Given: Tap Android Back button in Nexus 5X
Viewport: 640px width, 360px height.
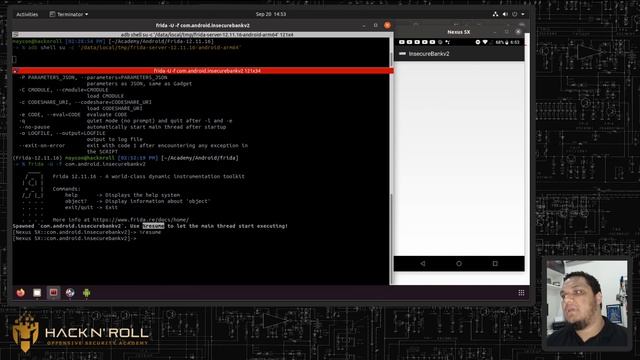Looking at the screenshot, I should point(422,264).
